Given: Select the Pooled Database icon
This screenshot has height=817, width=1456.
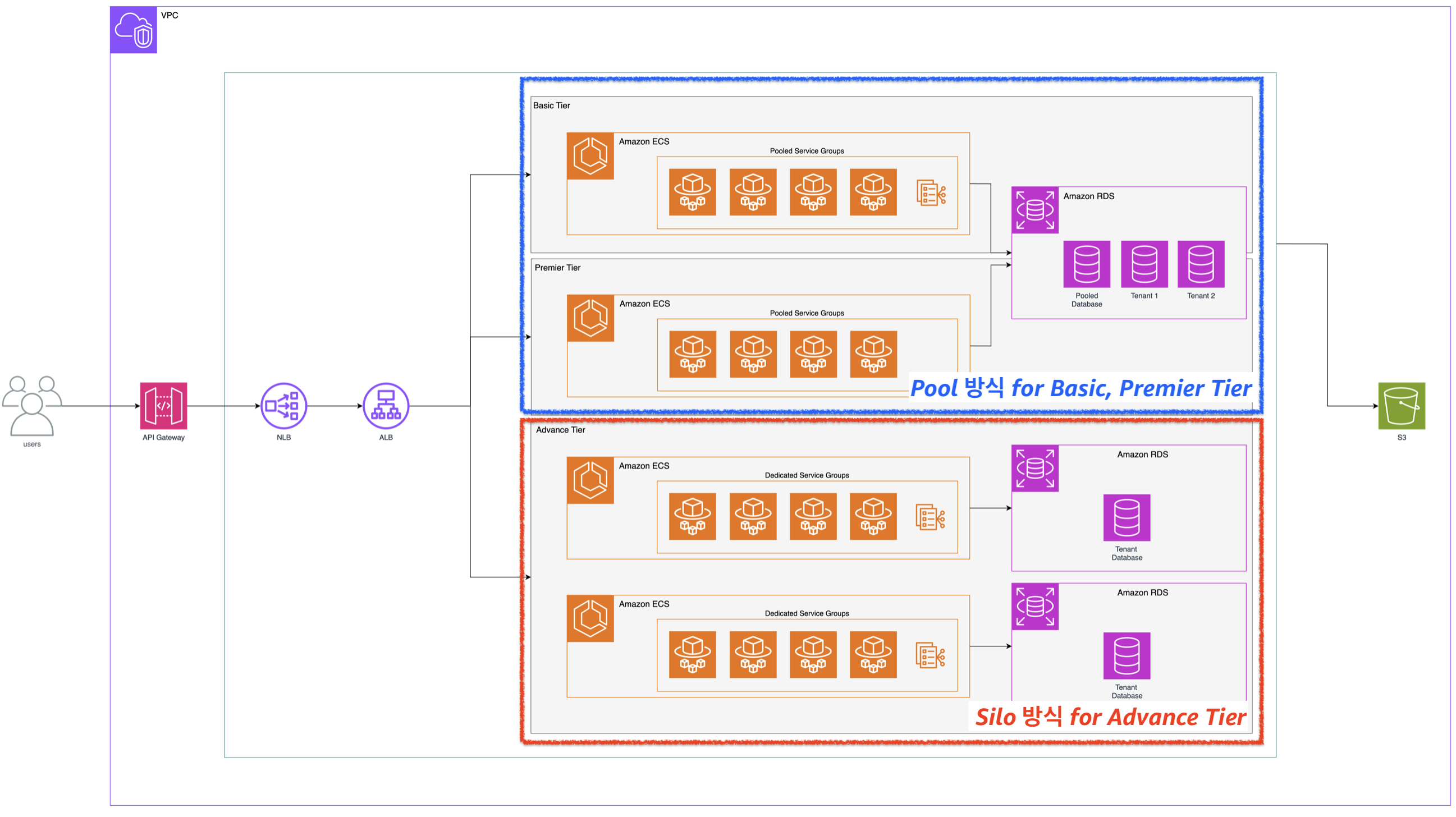Looking at the screenshot, I should [x=1086, y=264].
